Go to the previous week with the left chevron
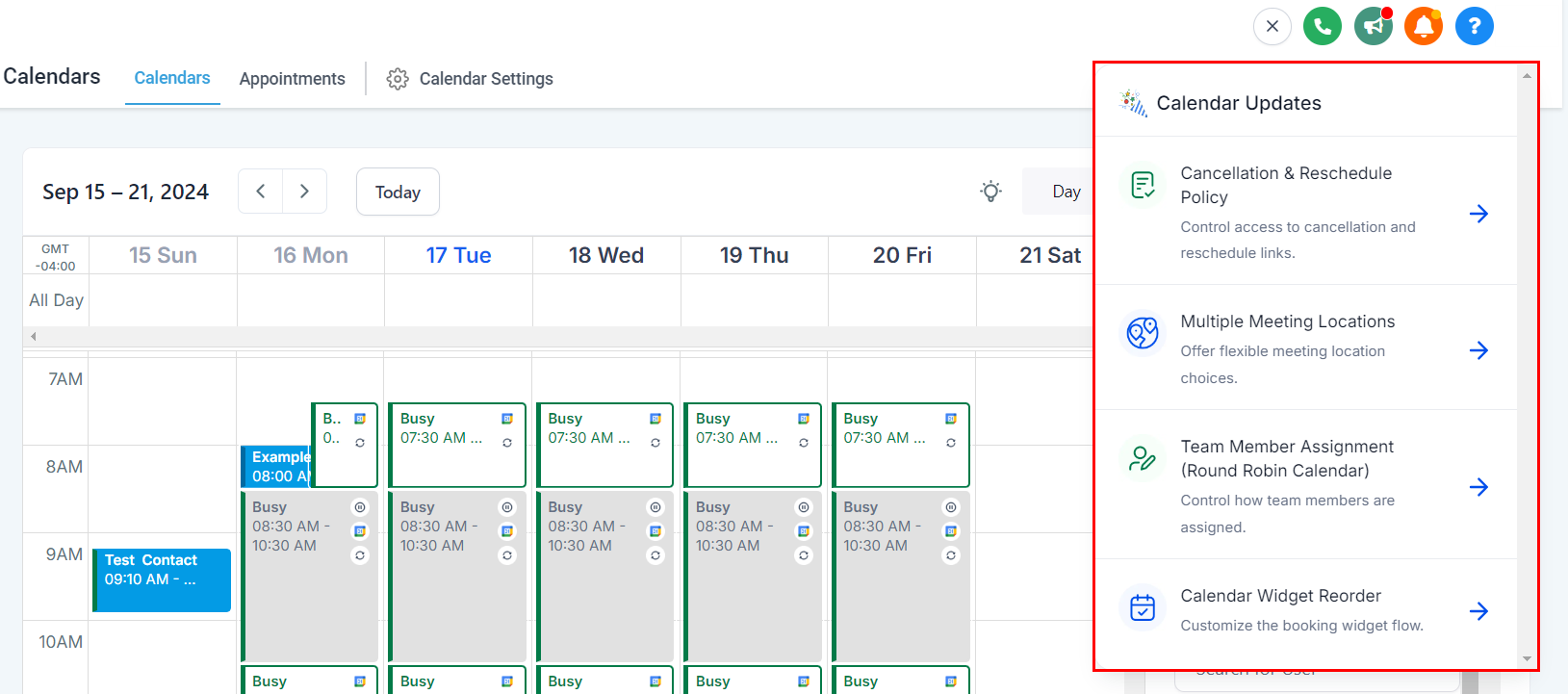The height and width of the screenshot is (694, 1568). tap(261, 192)
